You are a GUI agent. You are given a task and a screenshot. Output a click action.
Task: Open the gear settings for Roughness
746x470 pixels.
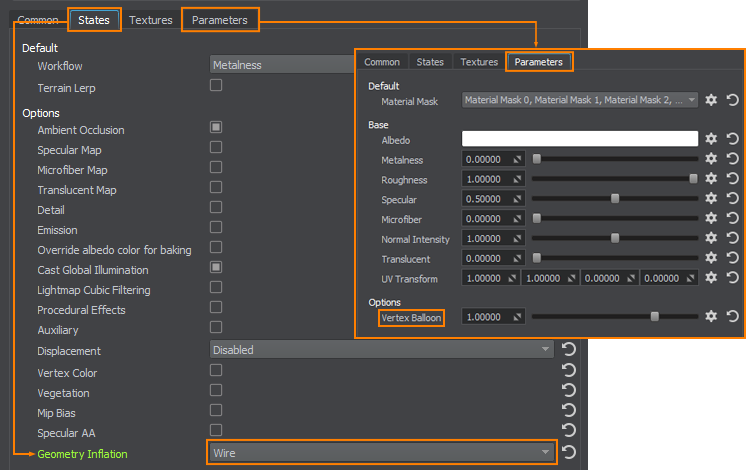click(x=711, y=179)
